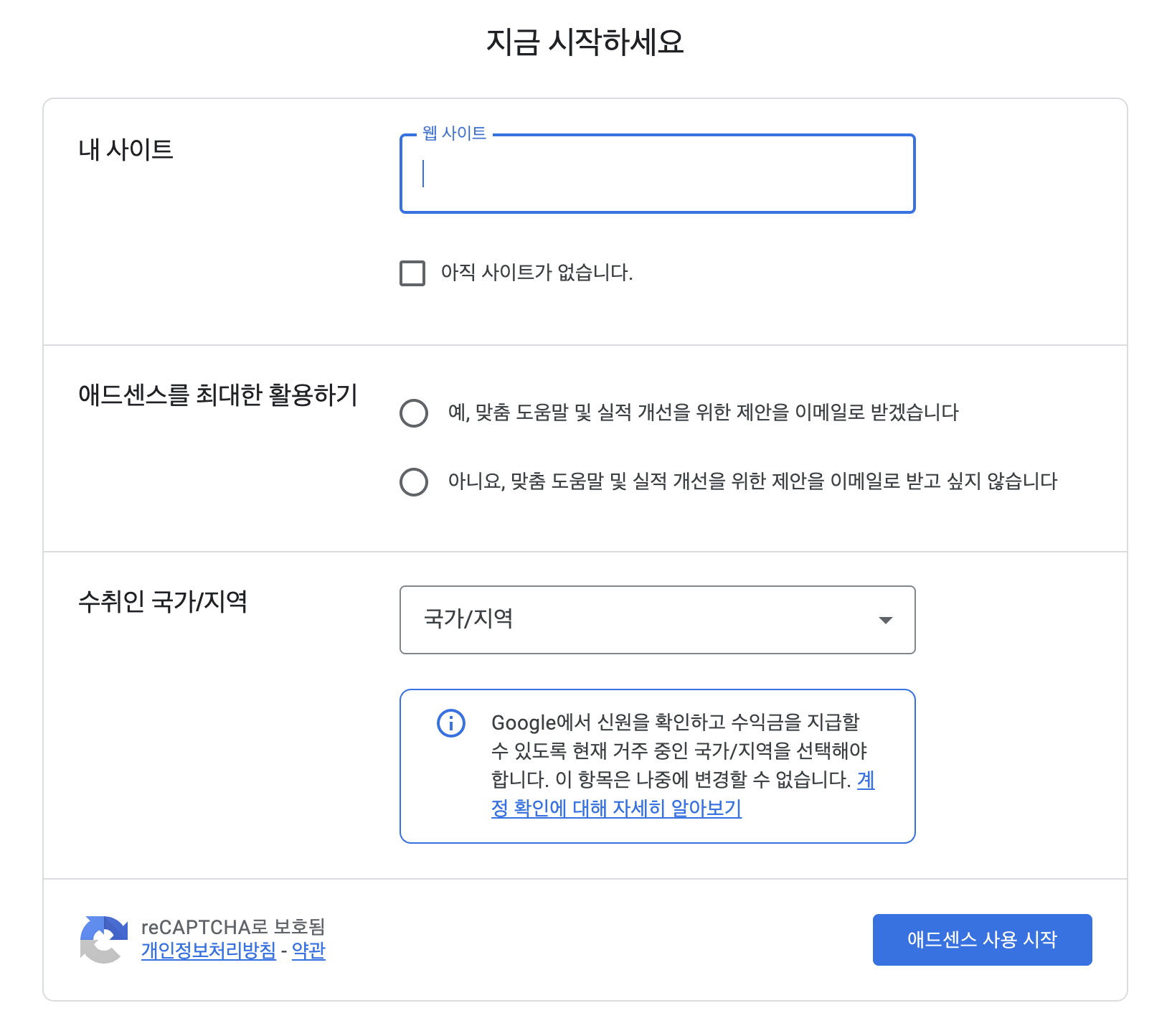Click the '웹 사이트' floating field label

(x=454, y=133)
